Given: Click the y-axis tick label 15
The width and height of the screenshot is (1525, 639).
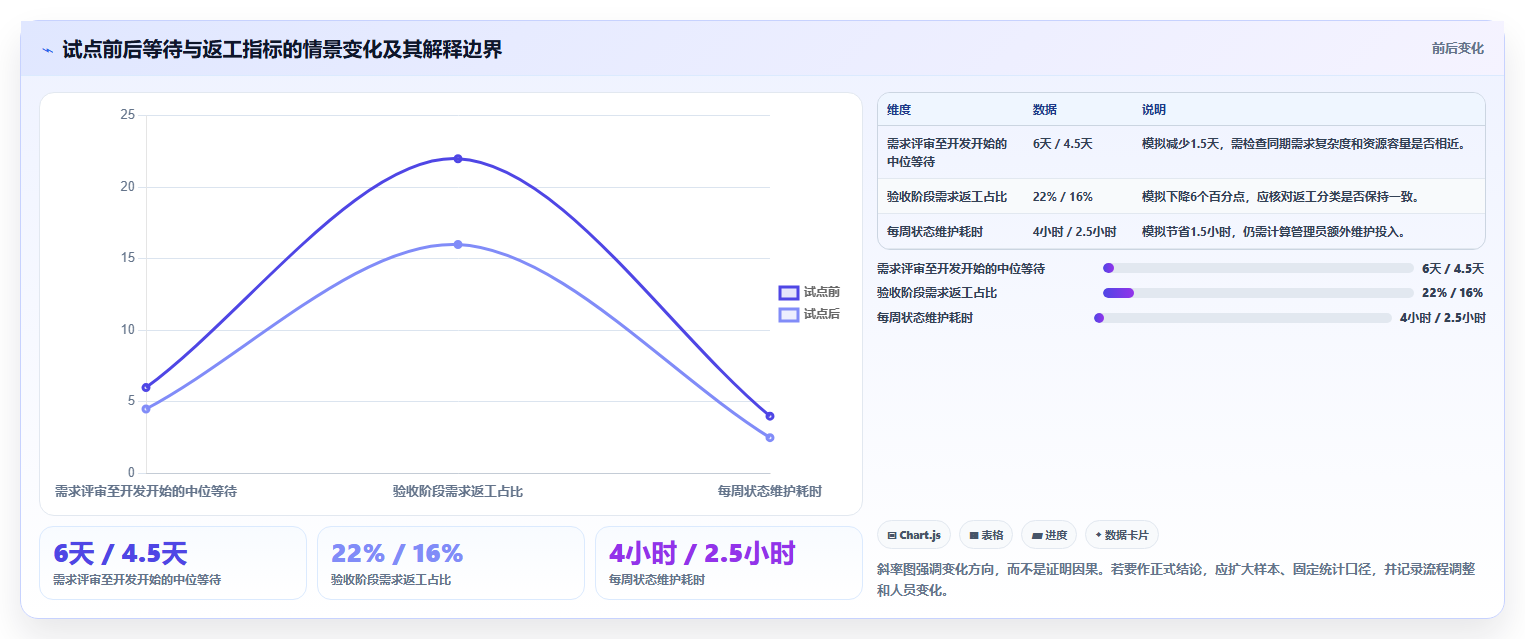Looking at the screenshot, I should [127, 258].
